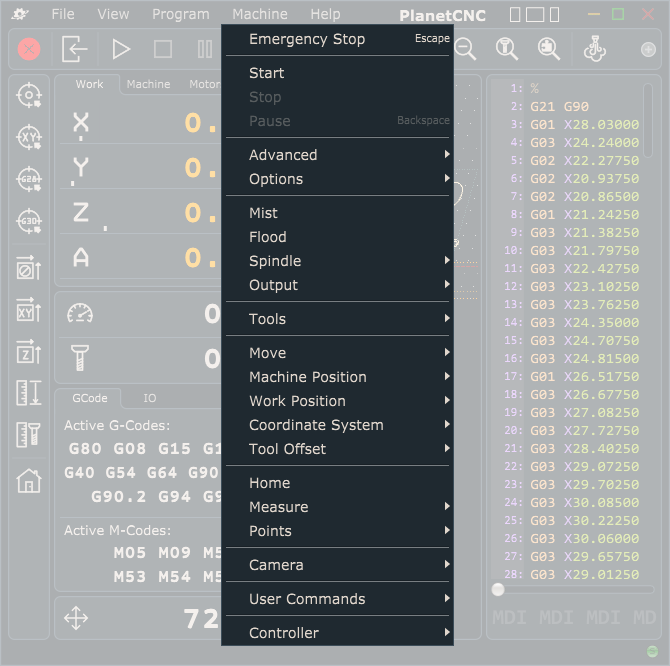Image resolution: width=670 pixels, height=666 pixels.
Task: Click the Move to XY zero icon
Action: point(29,137)
